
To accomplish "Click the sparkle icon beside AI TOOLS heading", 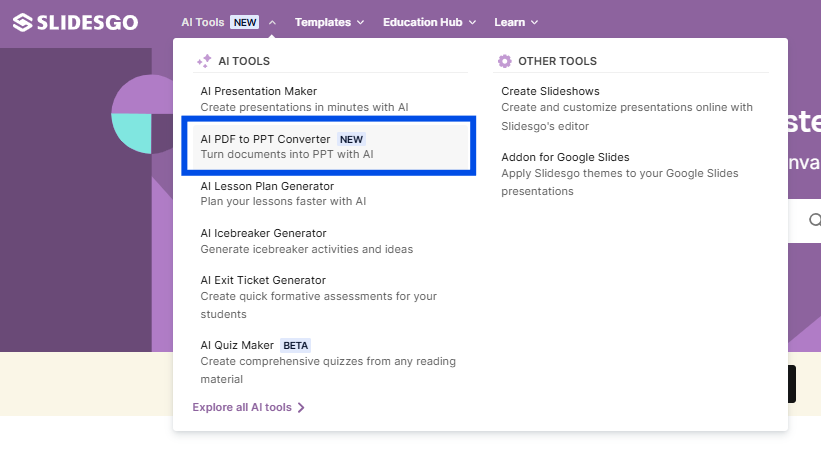I will (204, 61).
